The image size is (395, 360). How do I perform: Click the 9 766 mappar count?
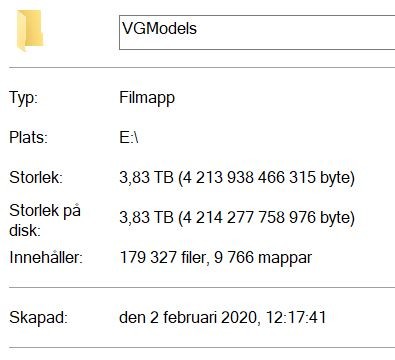click(x=263, y=257)
